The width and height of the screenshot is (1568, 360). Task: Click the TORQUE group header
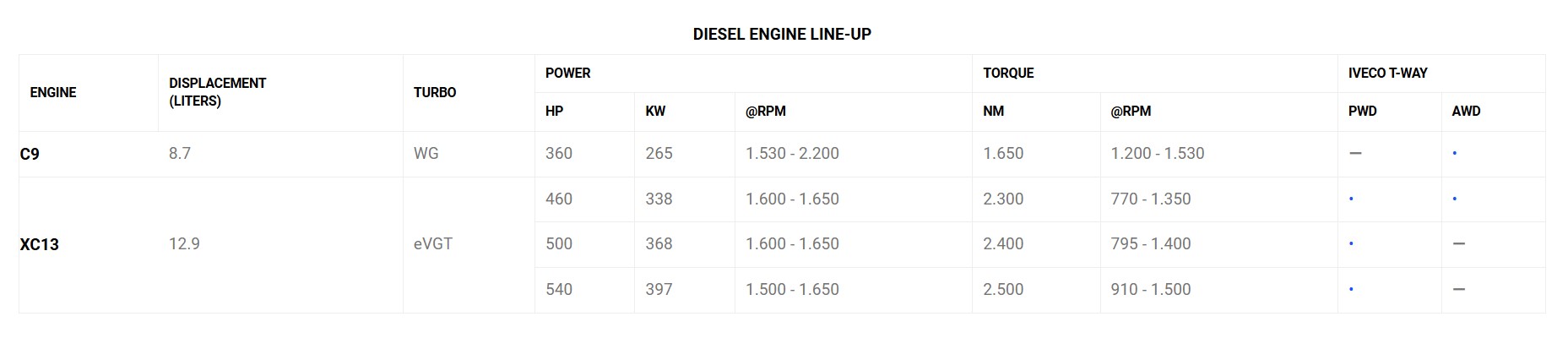pos(1008,74)
